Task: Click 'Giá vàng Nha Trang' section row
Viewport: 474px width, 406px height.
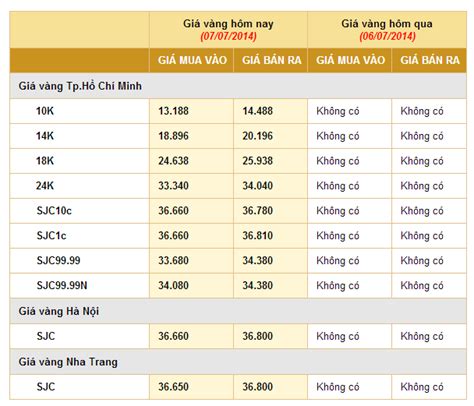Action: click(238, 362)
